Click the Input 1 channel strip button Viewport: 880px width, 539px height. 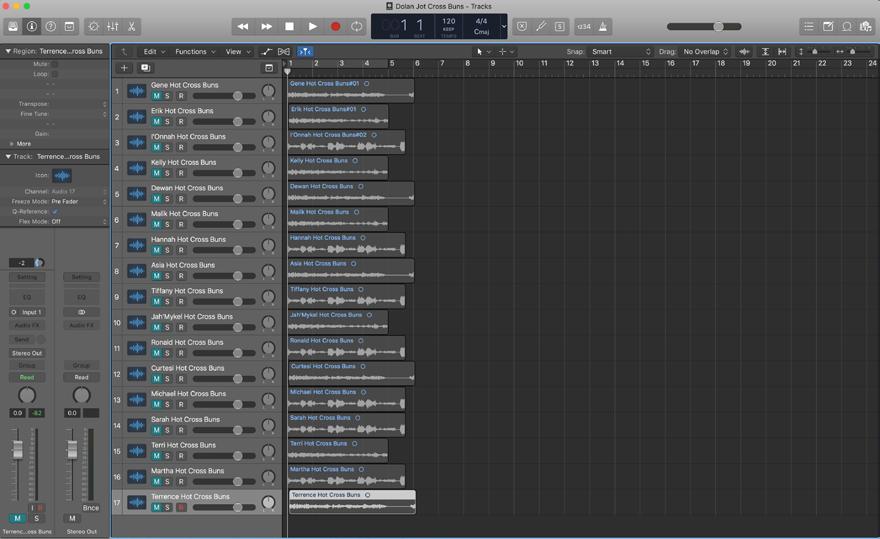coord(27,312)
